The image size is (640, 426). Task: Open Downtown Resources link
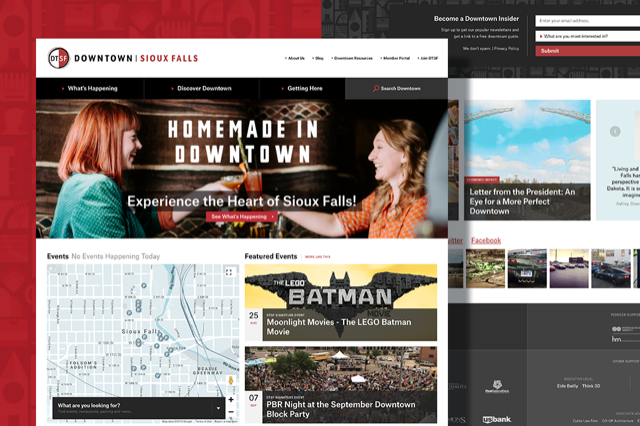[x=352, y=58]
